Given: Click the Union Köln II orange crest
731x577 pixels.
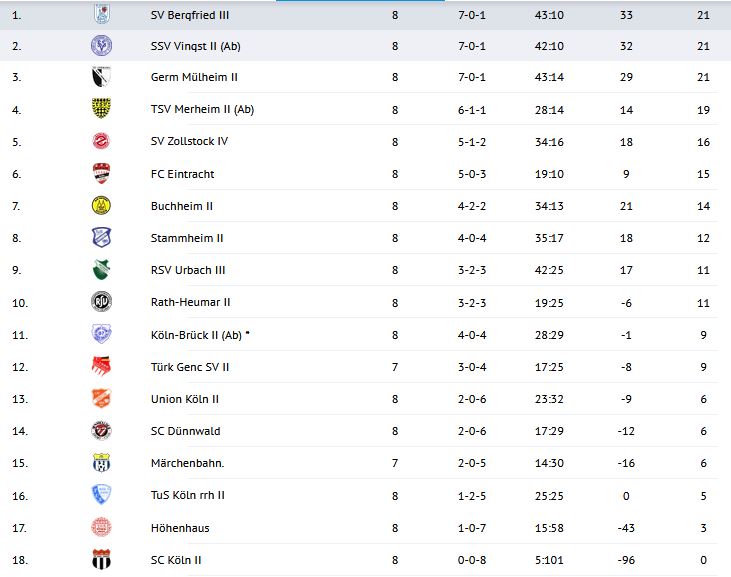Looking at the screenshot, I should click(101, 399).
